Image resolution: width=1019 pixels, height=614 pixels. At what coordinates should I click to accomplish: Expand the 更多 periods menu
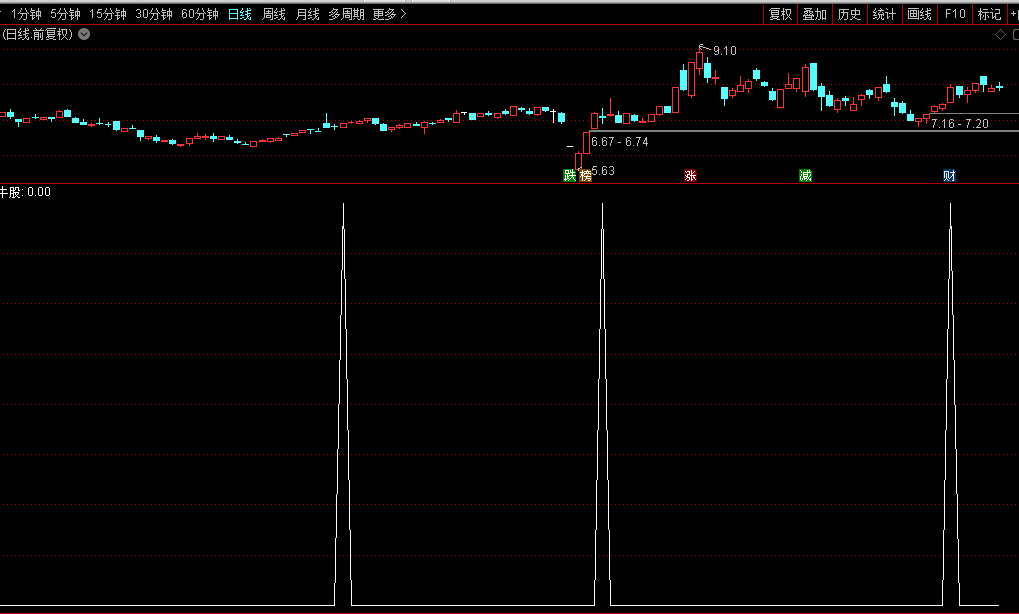tap(388, 14)
